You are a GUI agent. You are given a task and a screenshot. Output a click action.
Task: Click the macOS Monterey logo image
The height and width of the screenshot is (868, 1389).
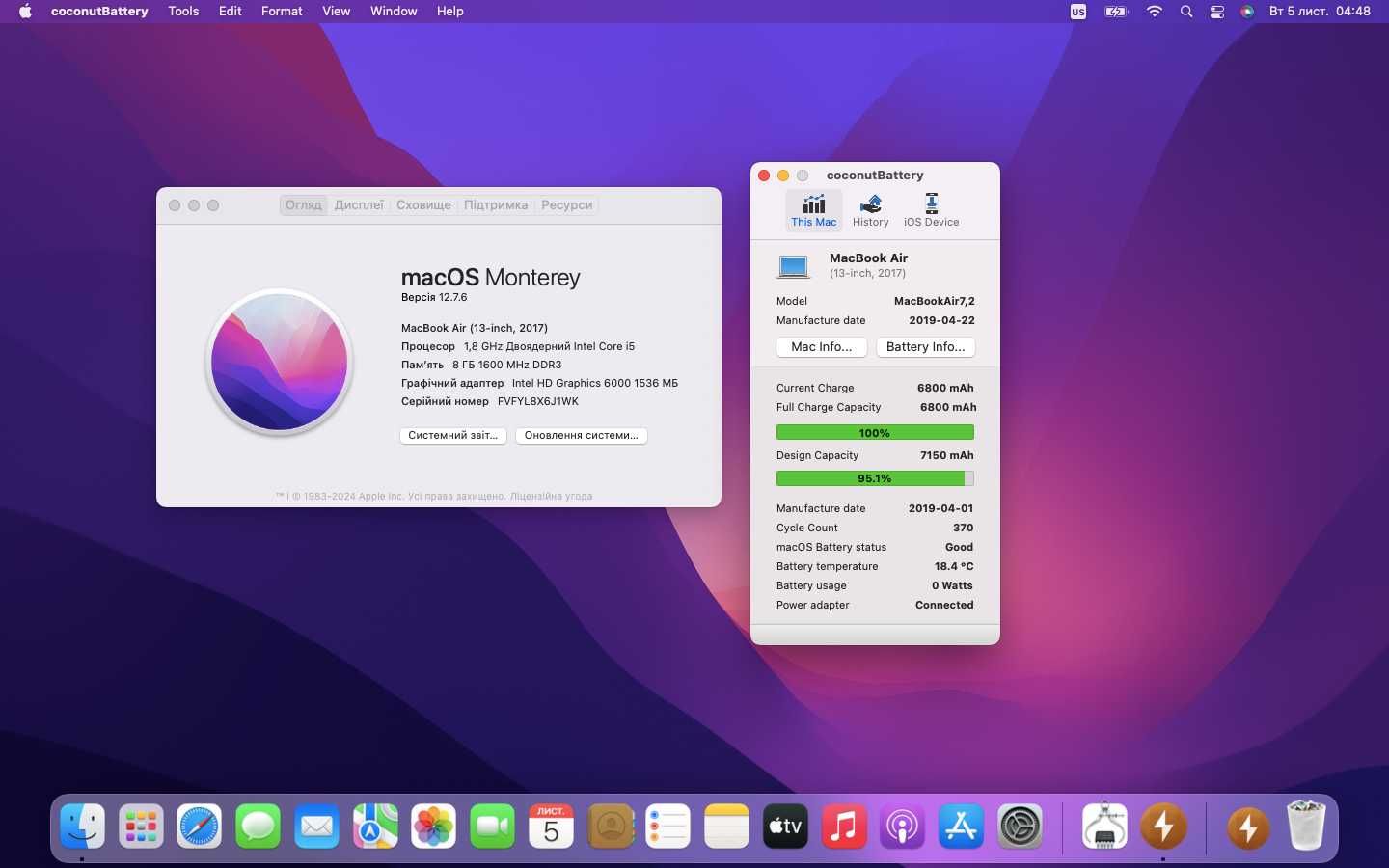coord(280,362)
